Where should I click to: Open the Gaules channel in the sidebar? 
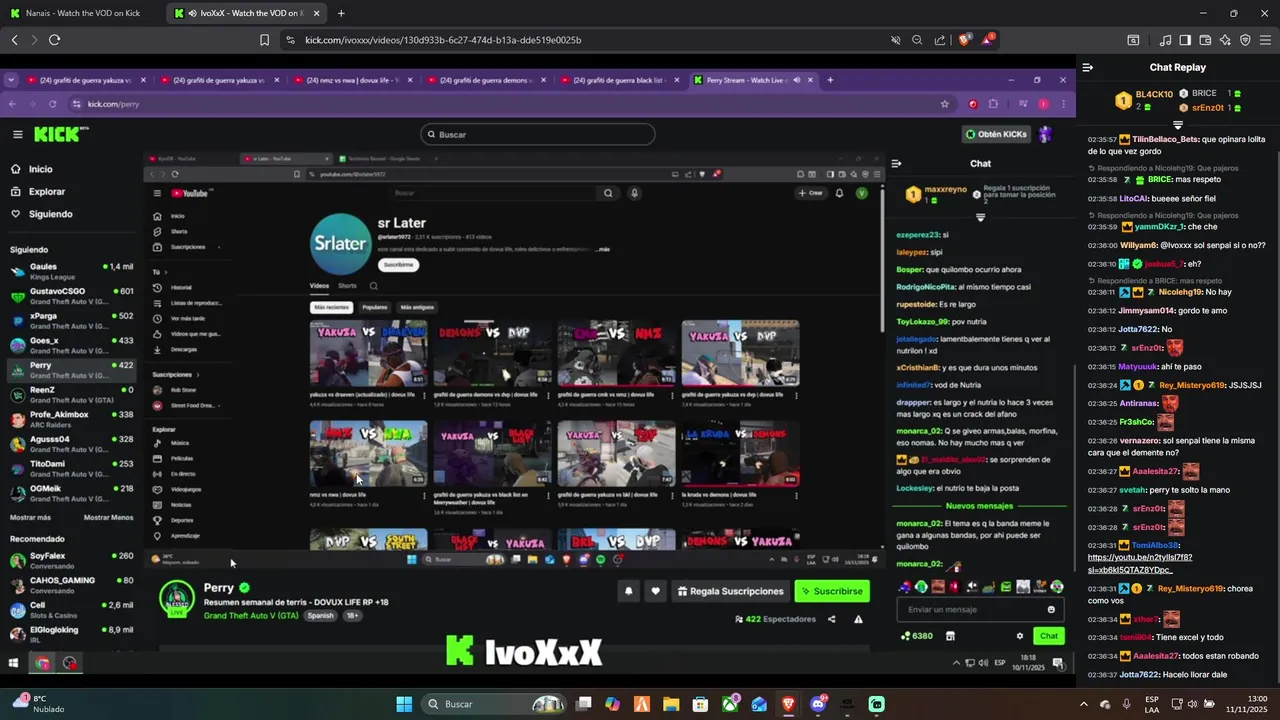coord(70,271)
